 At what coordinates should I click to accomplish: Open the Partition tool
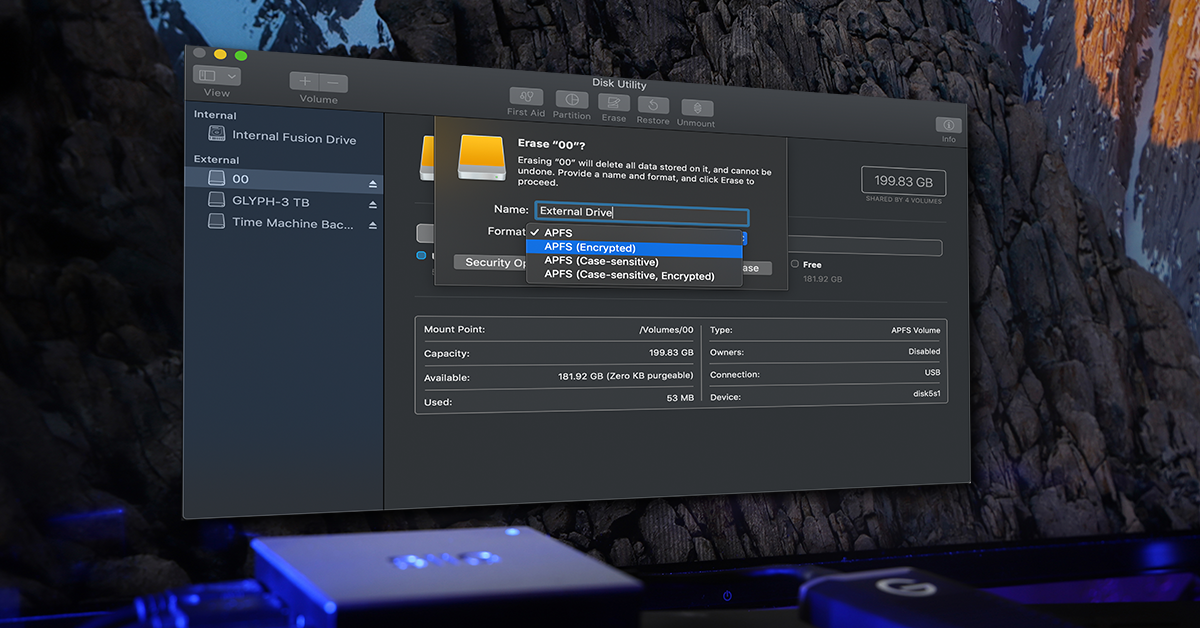571,101
